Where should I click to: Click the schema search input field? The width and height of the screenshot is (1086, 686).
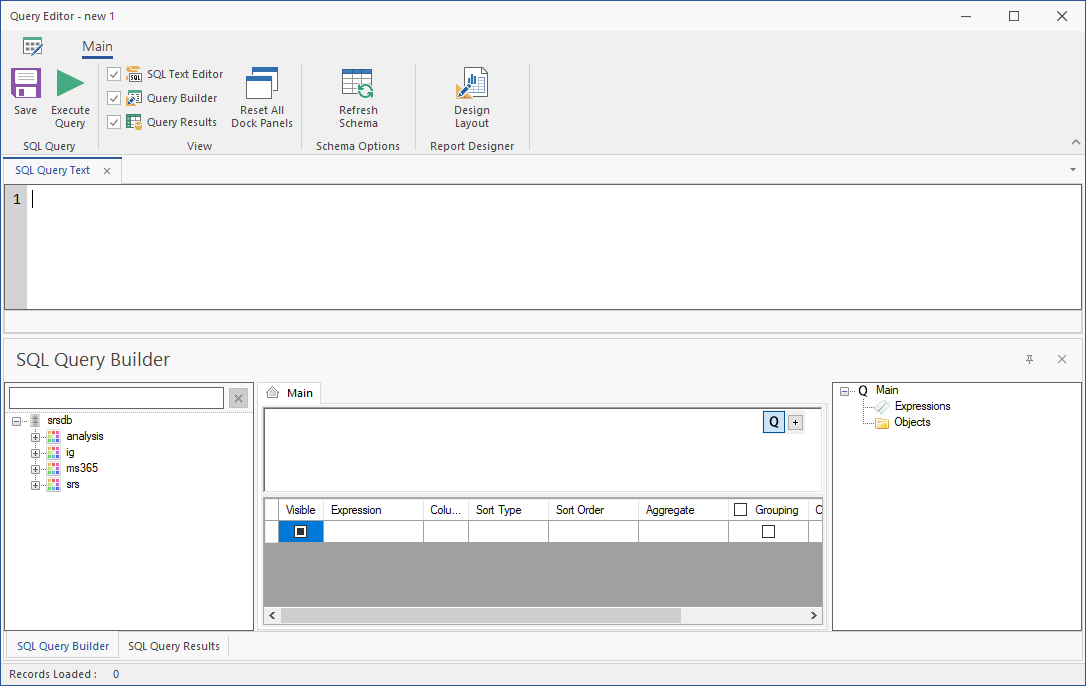116,399
